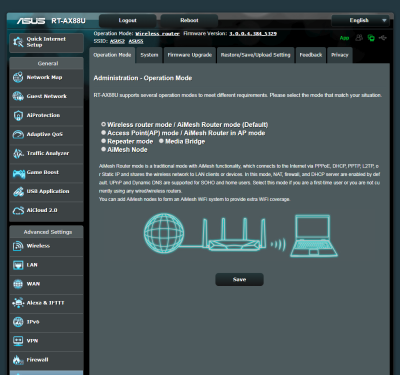Click the App status indicator
400x375 pixels.
click(x=344, y=38)
